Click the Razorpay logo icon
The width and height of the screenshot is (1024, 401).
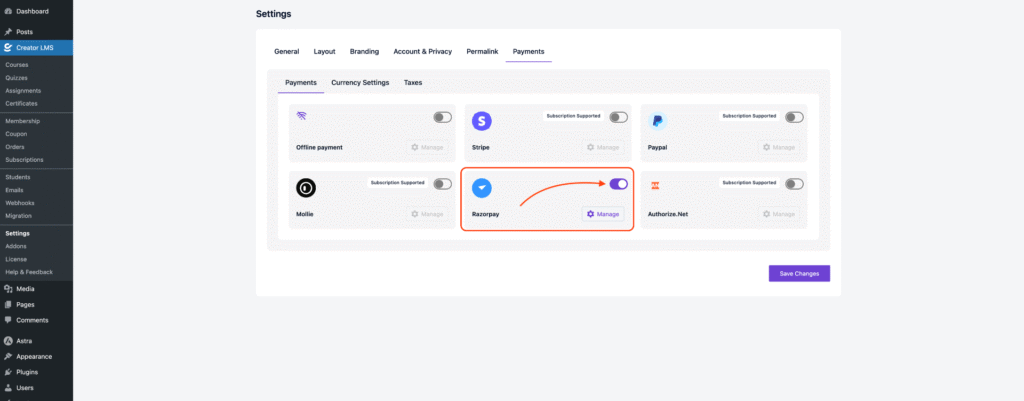click(482, 188)
